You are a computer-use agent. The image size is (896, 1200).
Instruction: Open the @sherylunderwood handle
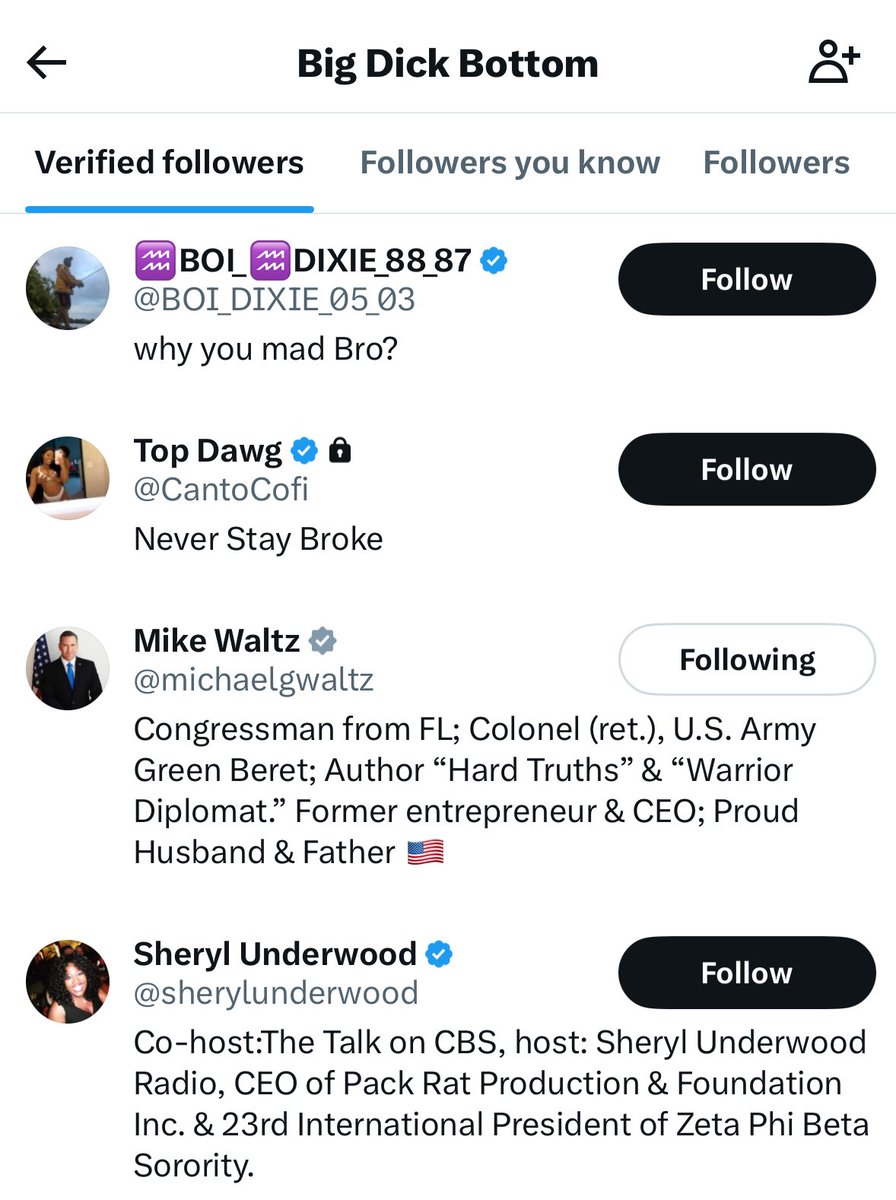(x=276, y=993)
